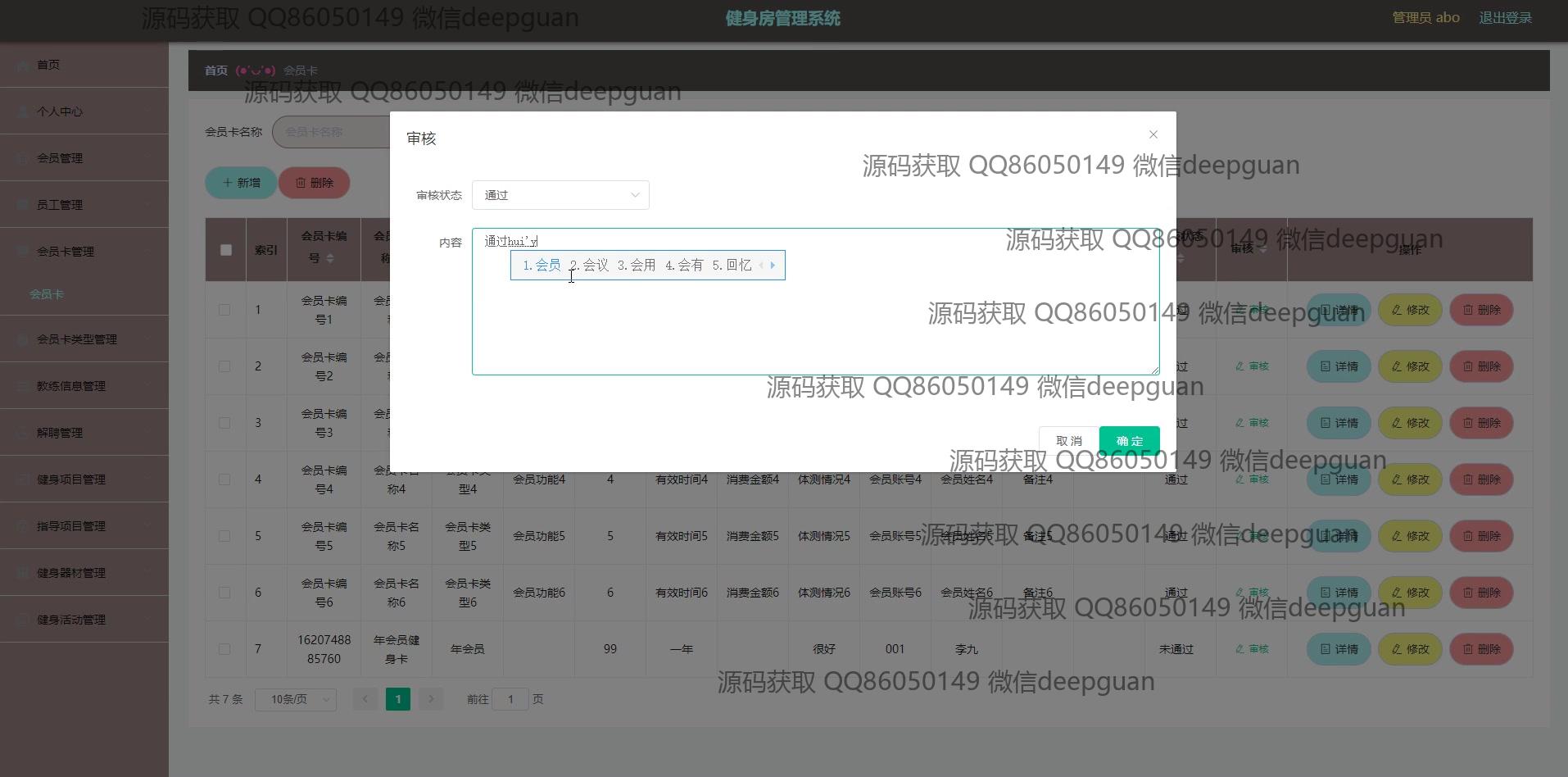Viewport: 1568px width, 777px height.
Task: Click the red 删除 batch delete button
Action: click(x=314, y=183)
